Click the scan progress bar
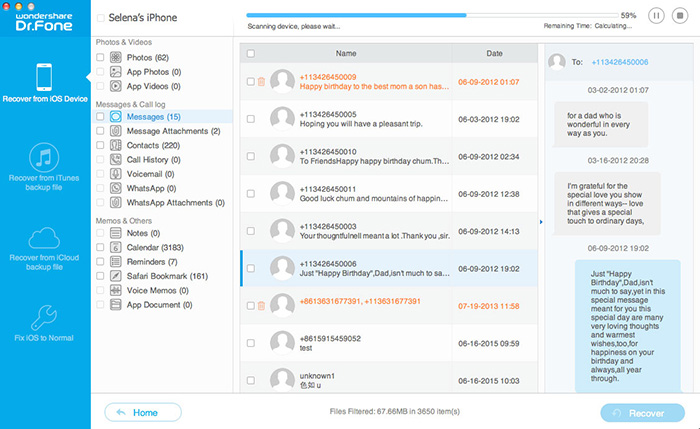Screen dimensions: 700x429 (432, 15)
